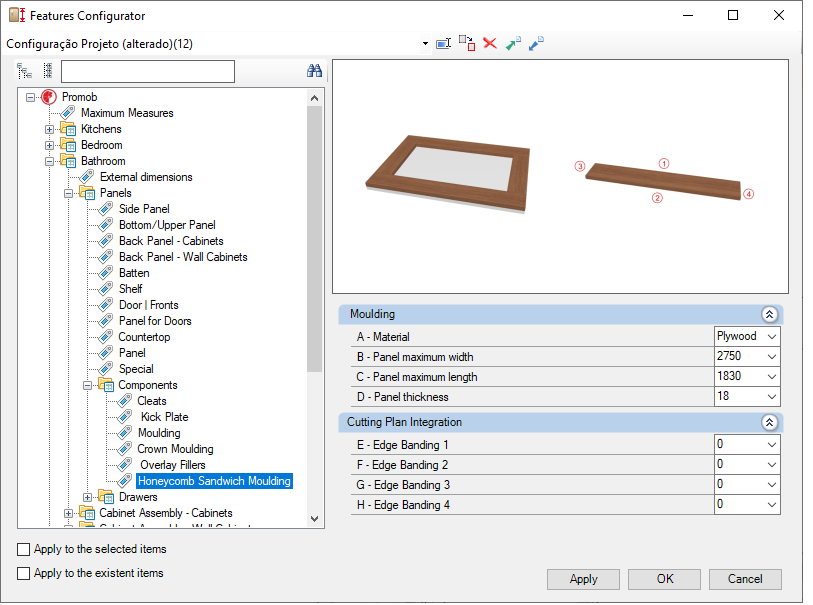Click the framed panel preview image
The image size is (813, 605).
448,174
